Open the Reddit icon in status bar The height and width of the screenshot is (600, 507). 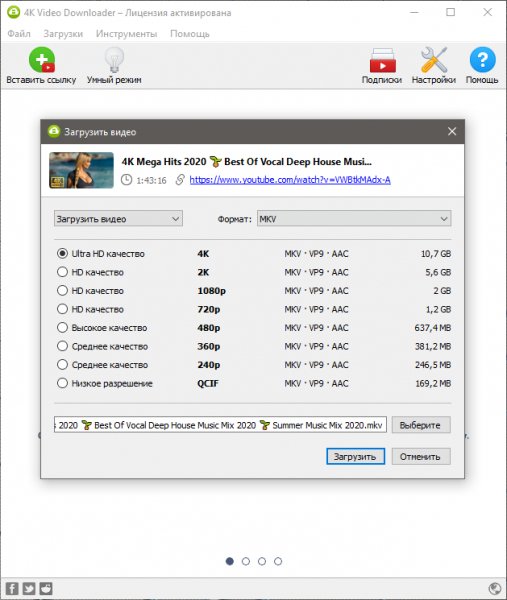[x=46, y=589]
